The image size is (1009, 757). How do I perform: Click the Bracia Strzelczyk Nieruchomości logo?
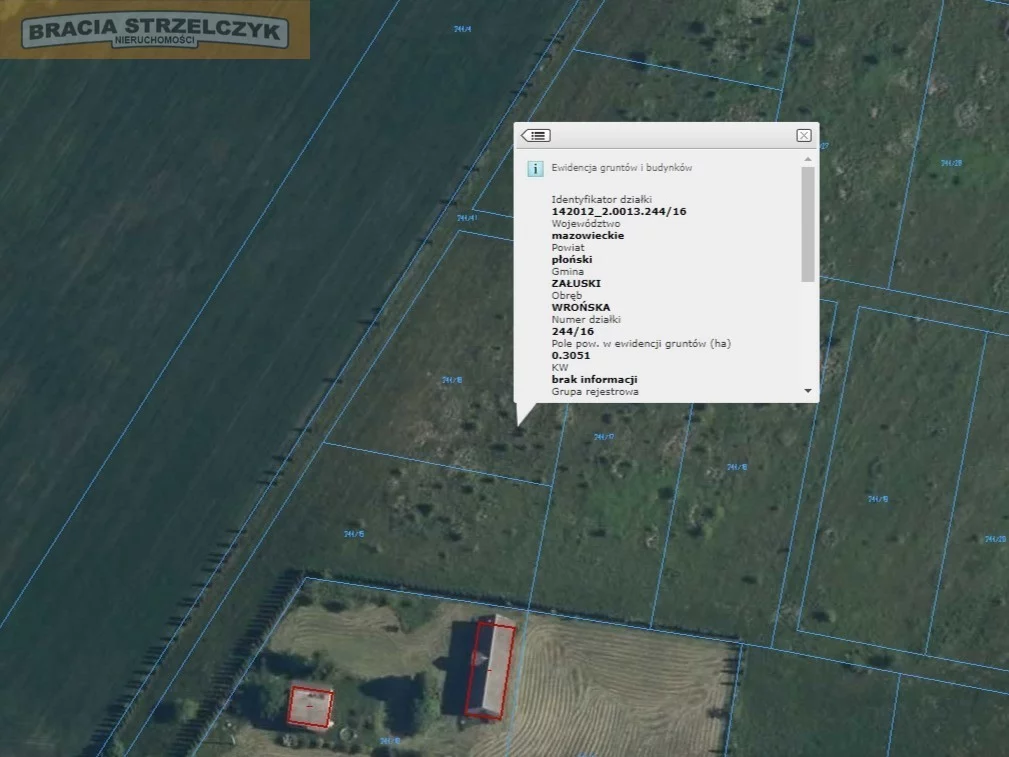coord(155,30)
